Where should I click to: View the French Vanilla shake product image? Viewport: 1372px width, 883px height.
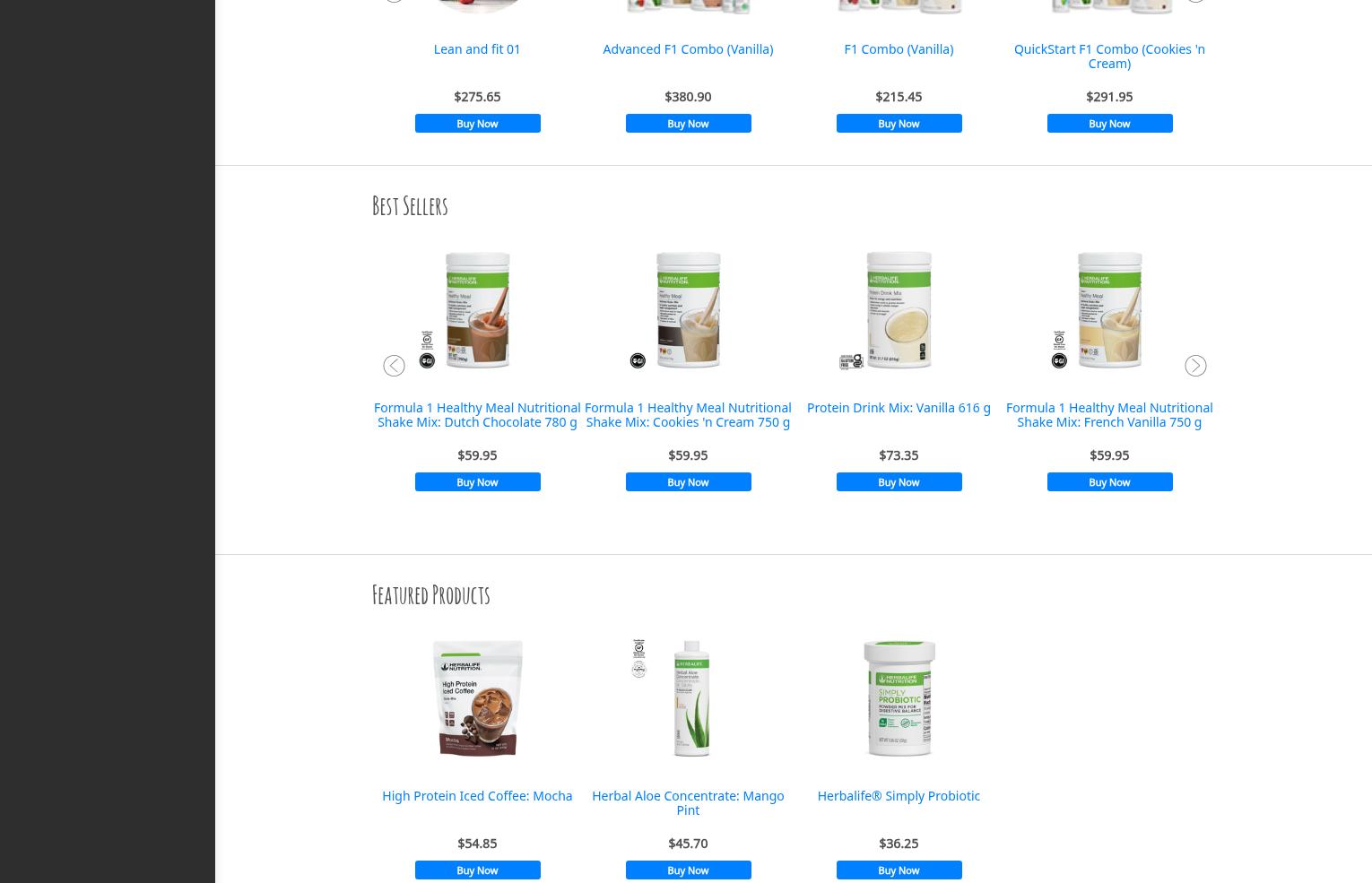point(1109,310)
